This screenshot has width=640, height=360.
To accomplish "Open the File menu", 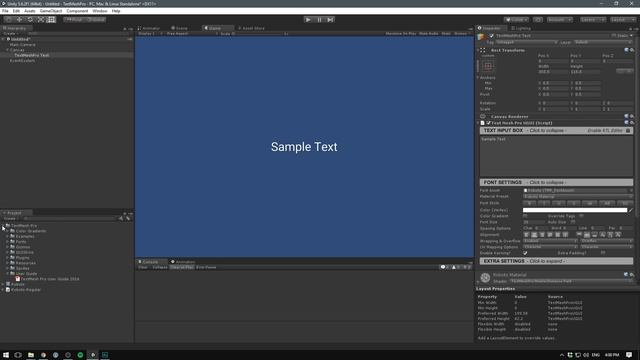I will (5, 11).
